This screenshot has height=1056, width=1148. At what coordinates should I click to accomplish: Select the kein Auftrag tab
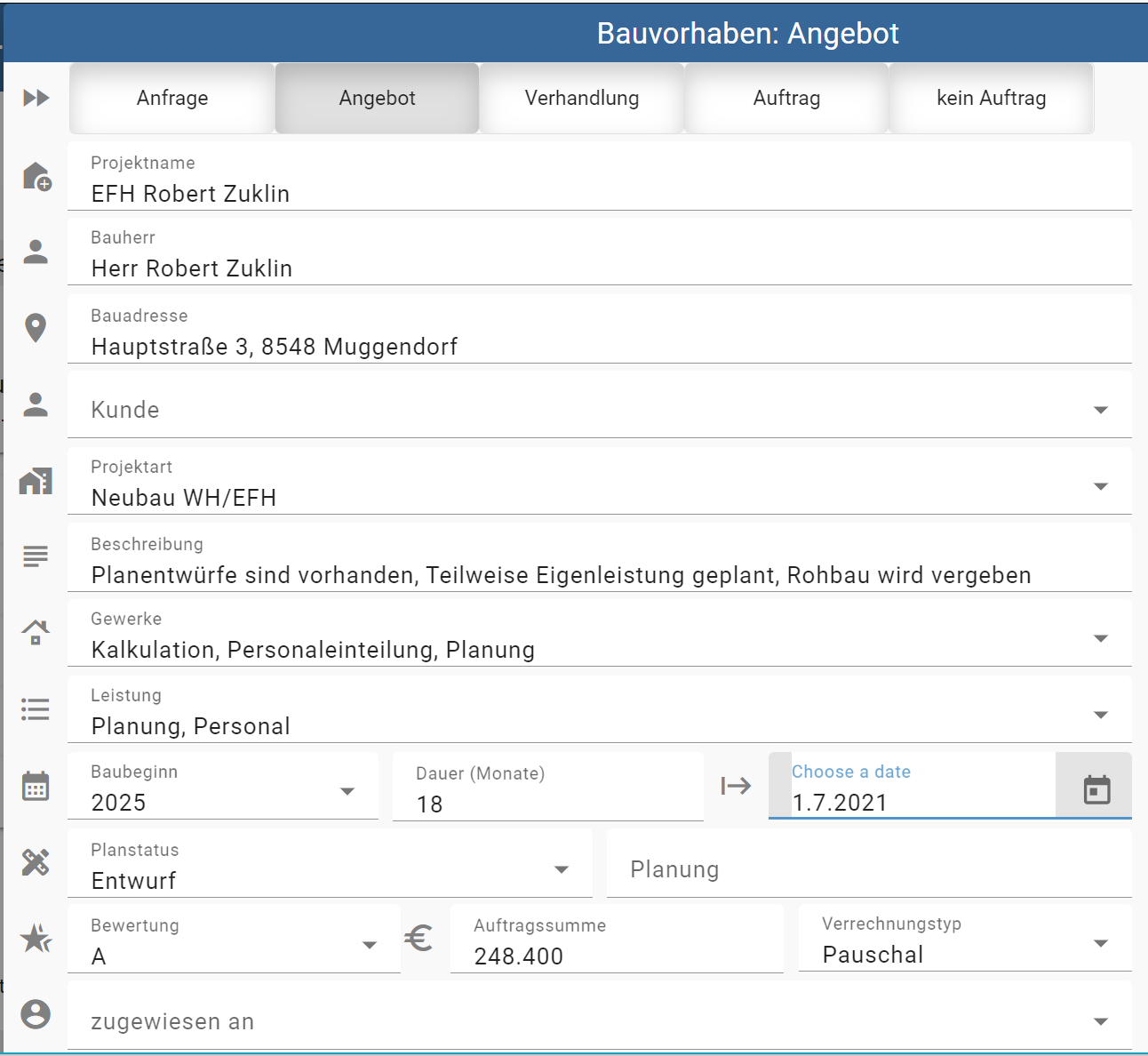pos(991,99)
